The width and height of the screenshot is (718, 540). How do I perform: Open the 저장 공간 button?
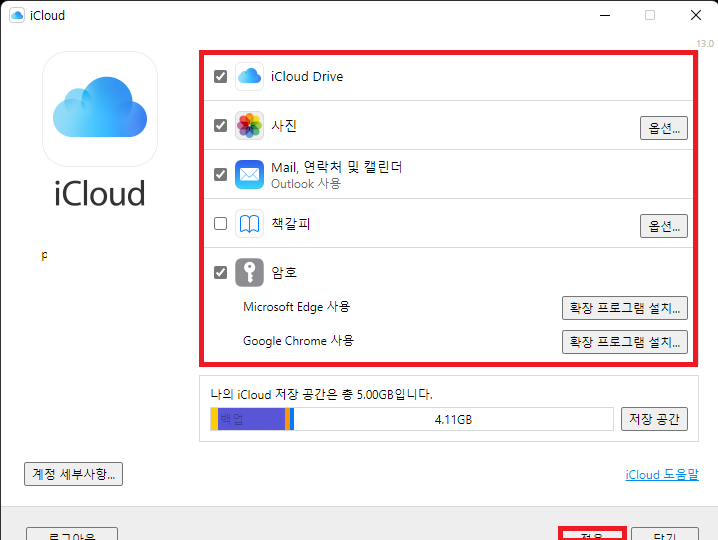(x=654, y=419)
